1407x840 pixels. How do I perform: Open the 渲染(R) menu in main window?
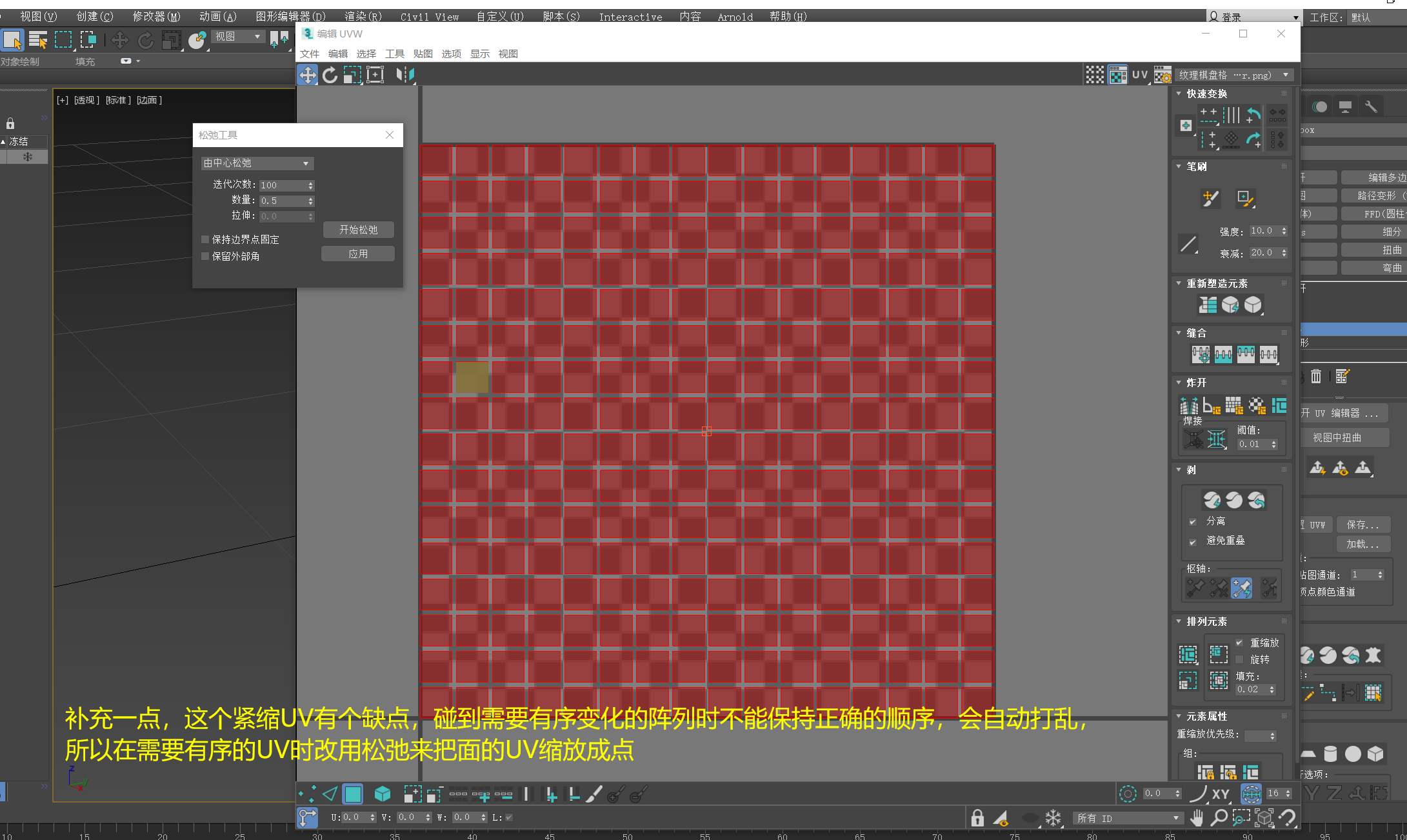pyautogui.click(x=363, y=17)
